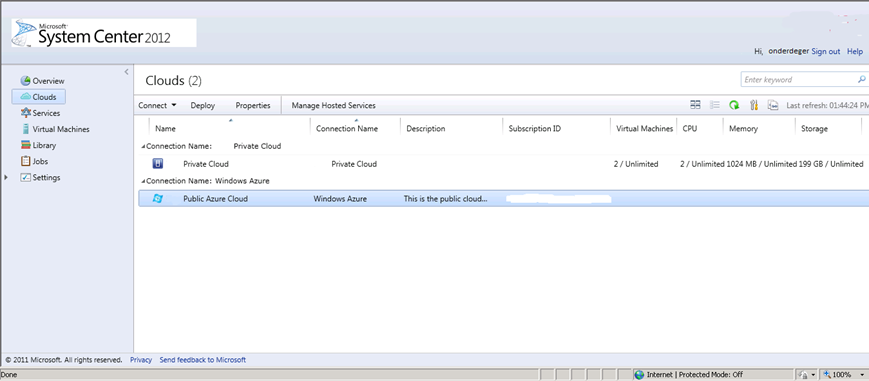The width and height of the screenshot is (869, 381).
Task: Click the CPU column header
Action: [690, 129]
